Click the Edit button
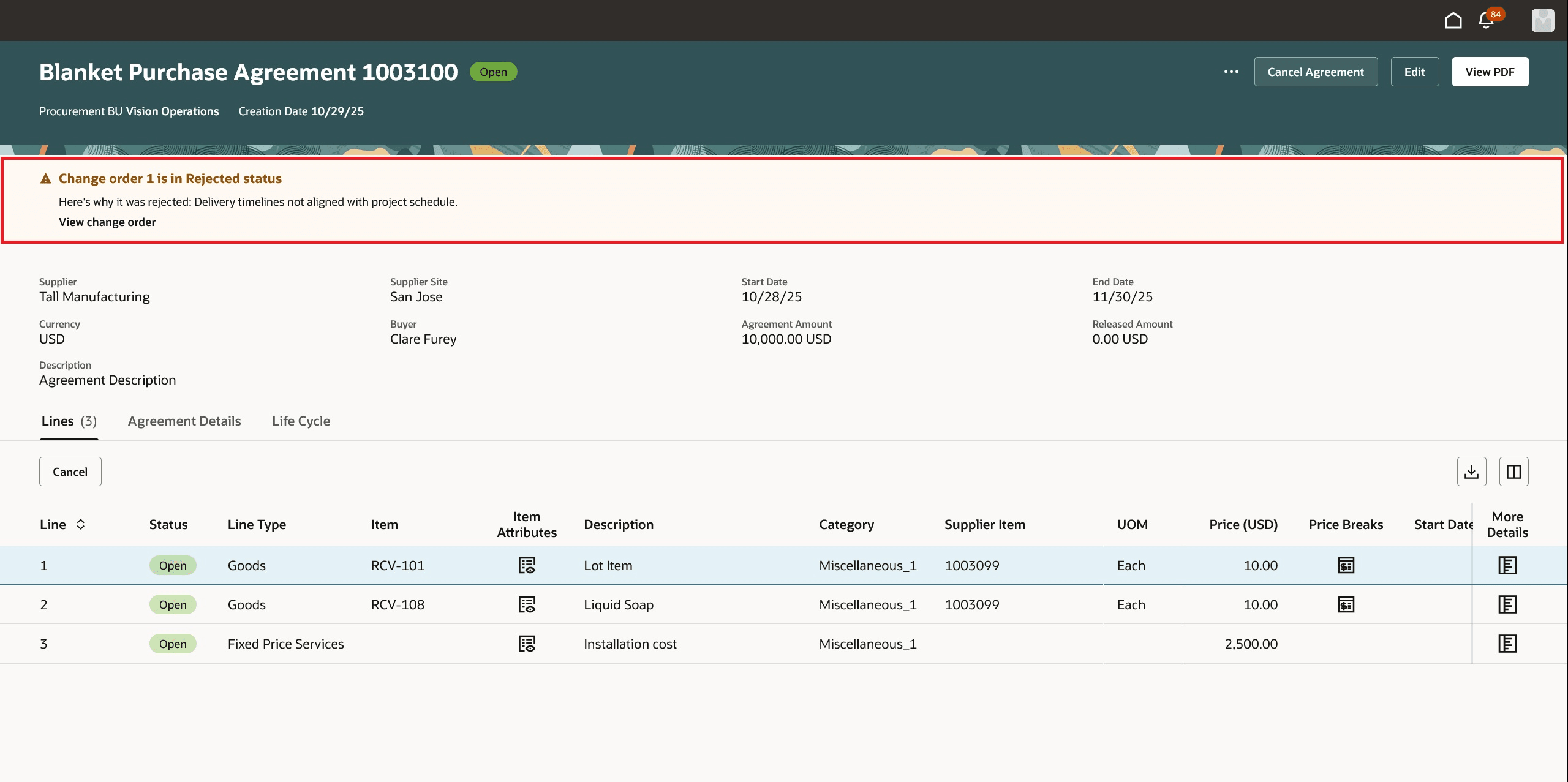Image resolution: width=1568 pixels, height=782 pixels. coord(1414,72)
